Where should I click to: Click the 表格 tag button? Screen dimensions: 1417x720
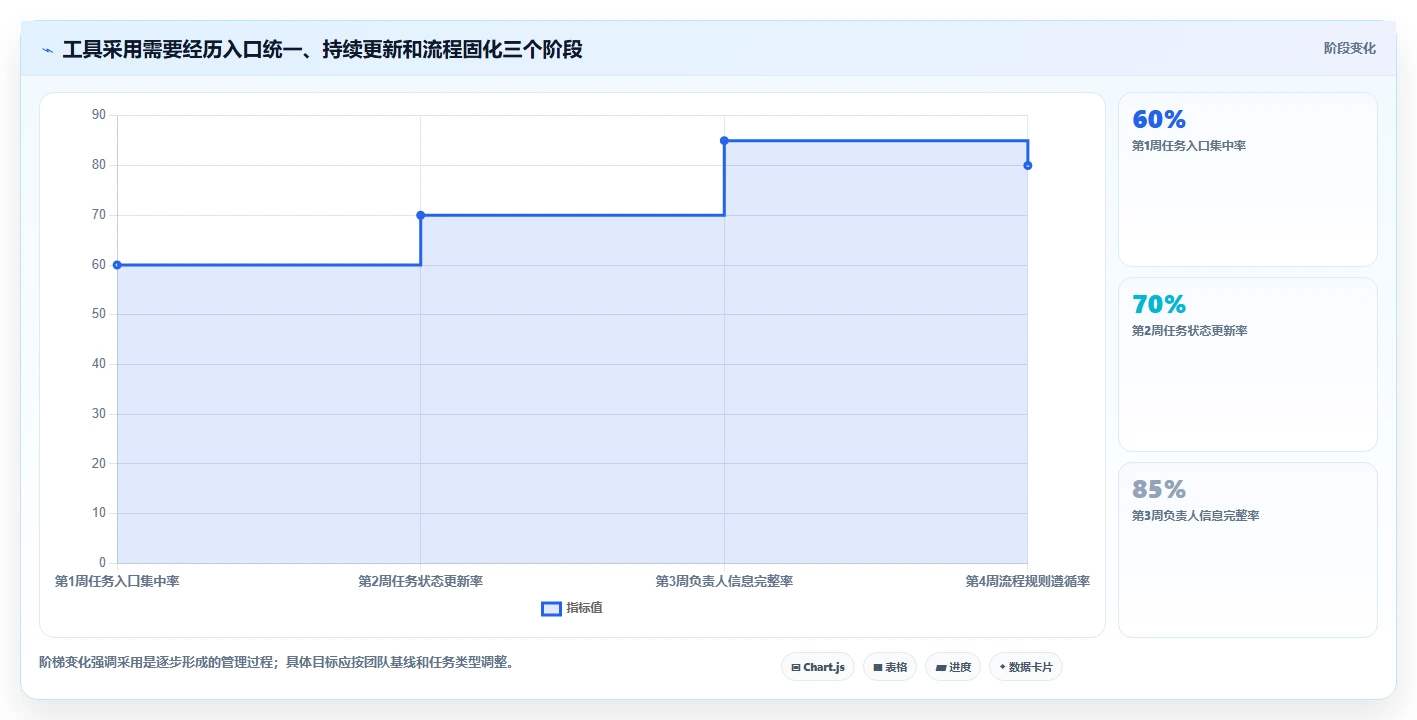(x=890, y=667)
